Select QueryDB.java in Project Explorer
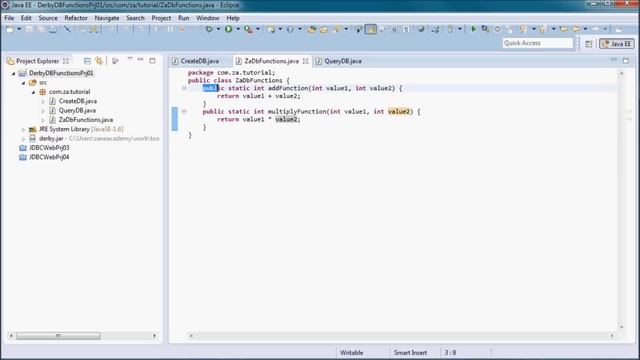Image resolution: width=640 pixels, height=360 pixels. click(77, 110)
